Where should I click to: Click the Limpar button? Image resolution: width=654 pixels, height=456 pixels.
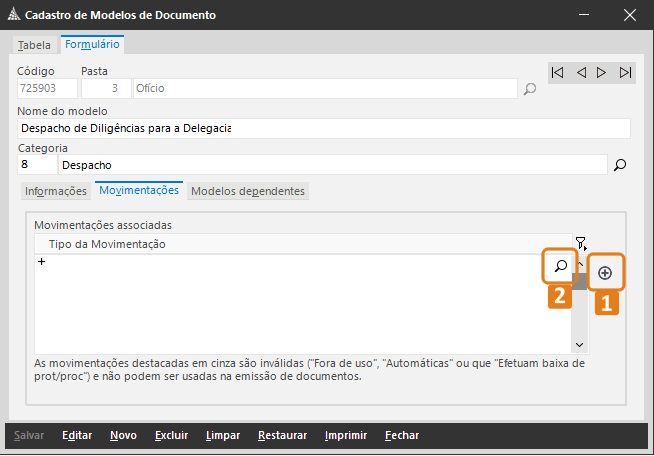tap(223, 435)
